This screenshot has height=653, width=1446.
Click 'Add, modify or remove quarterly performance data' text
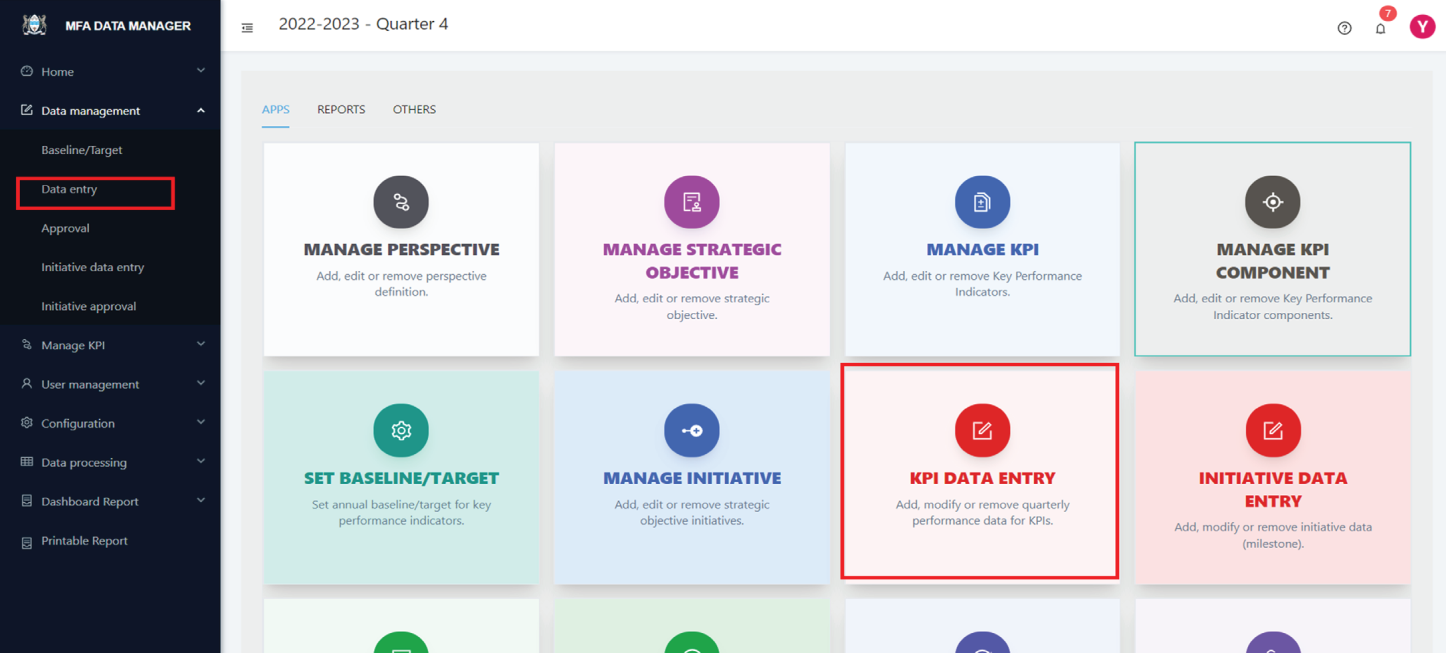982,512
